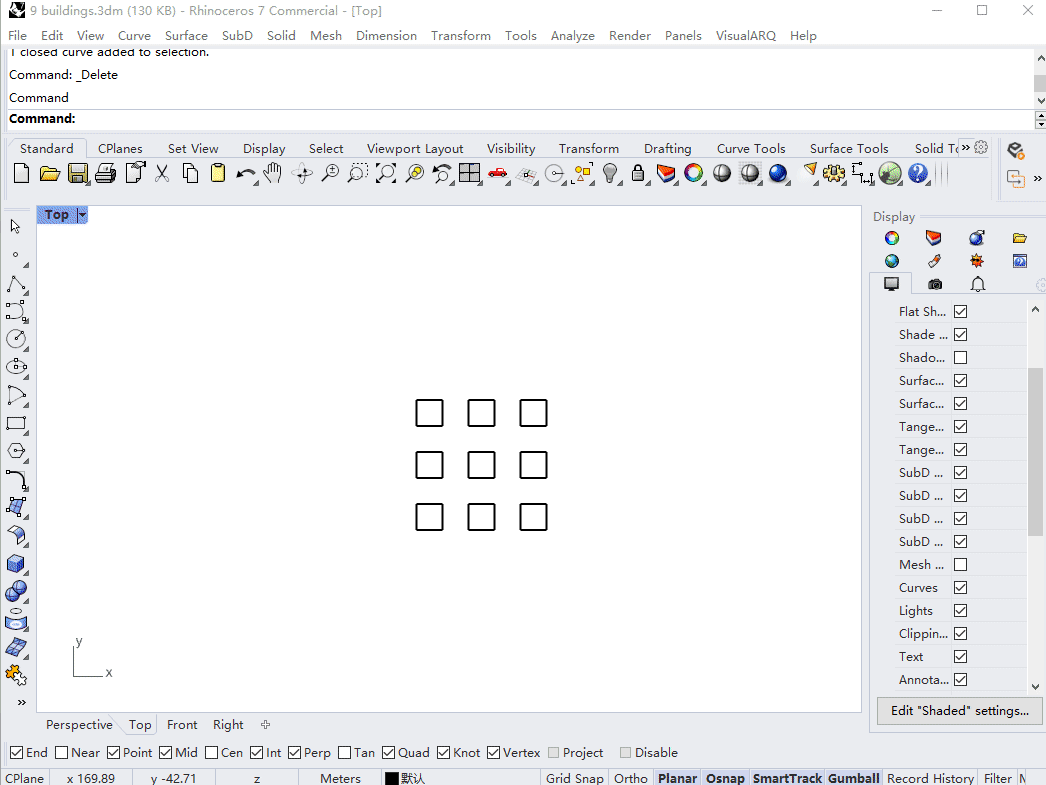Click the padlock Lock objects icon
Viewport: 1046px width, 785px height.
pos(638,174)
